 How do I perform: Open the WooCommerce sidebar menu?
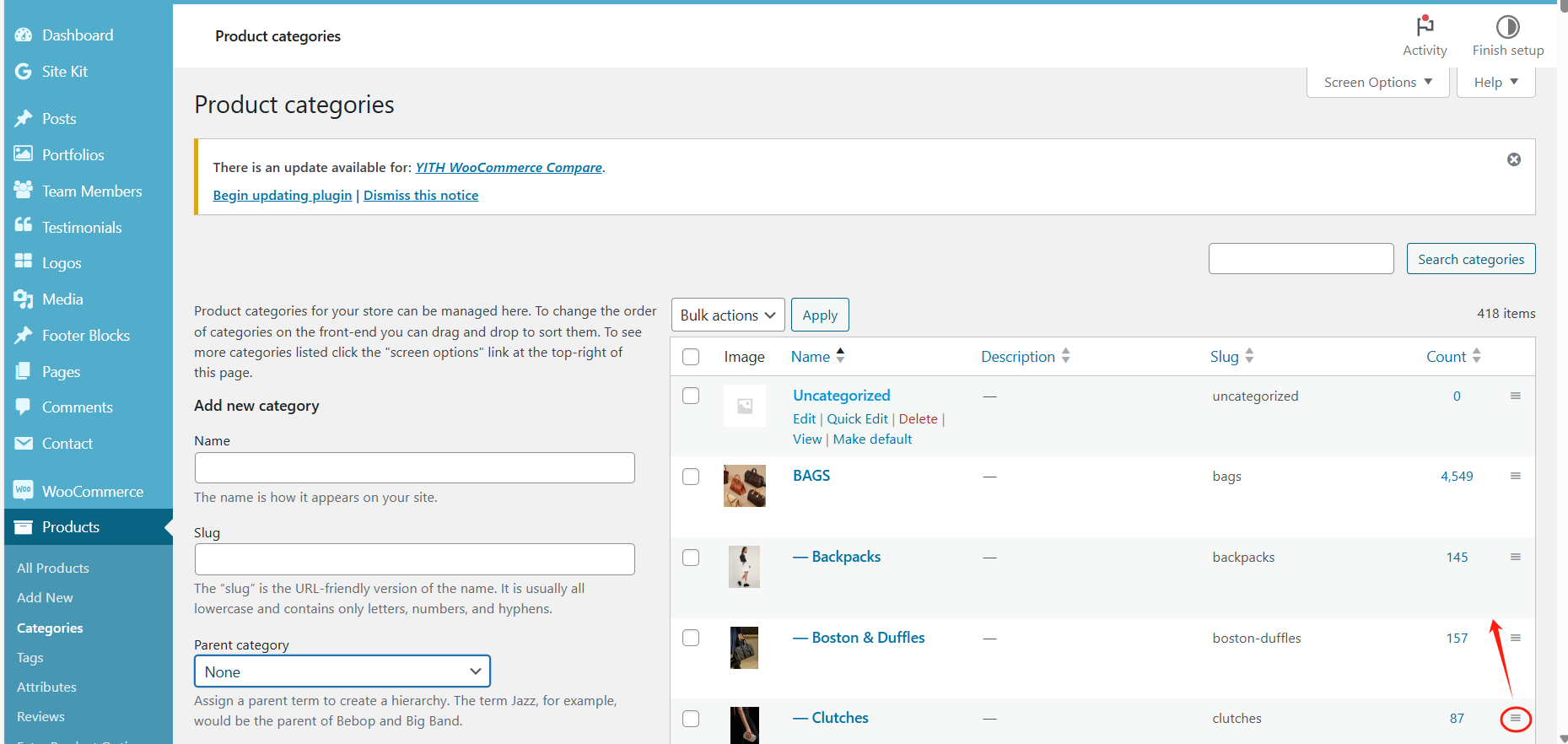(x=92, y=491)
